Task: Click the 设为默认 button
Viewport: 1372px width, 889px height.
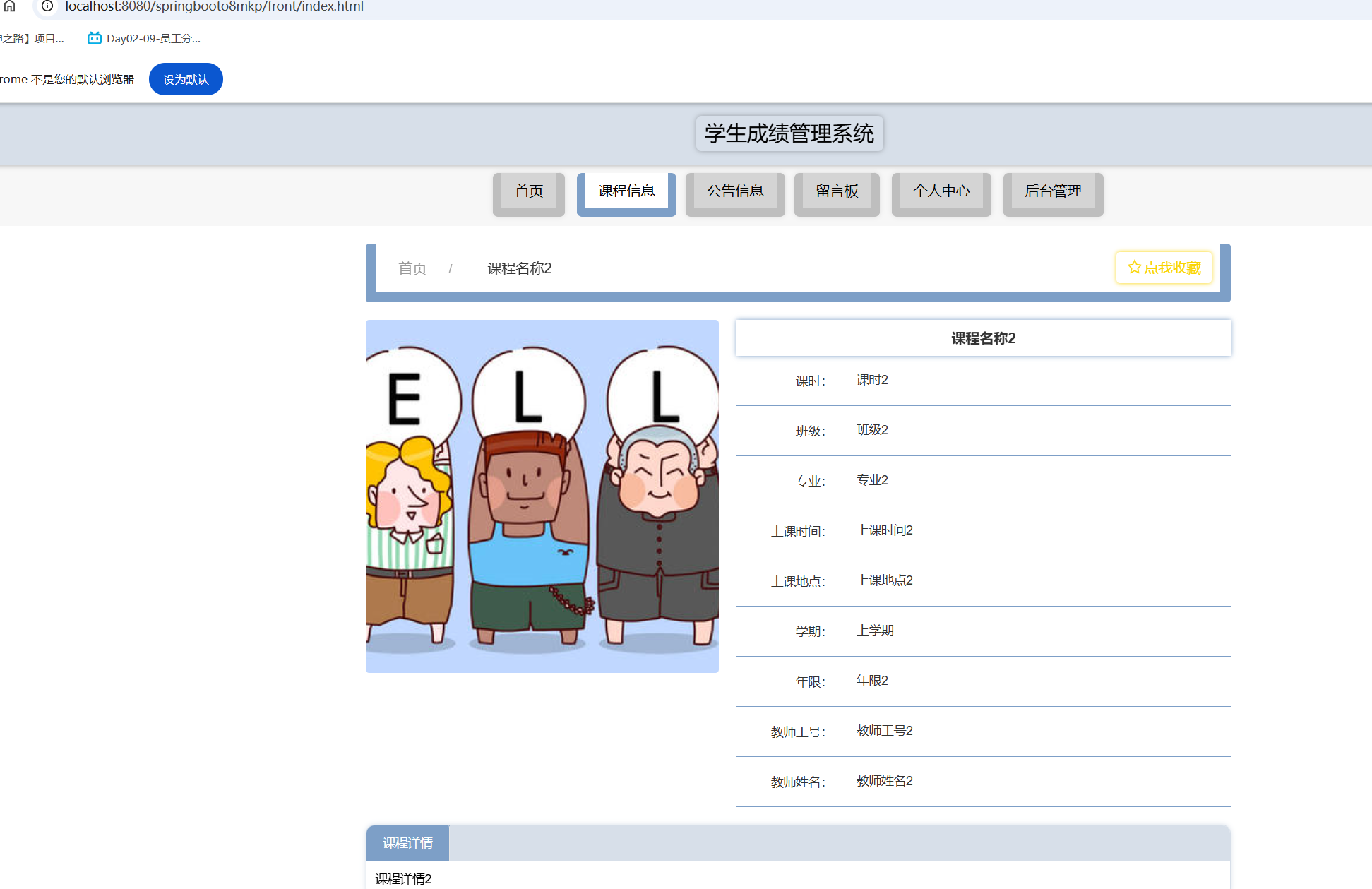Action: (x=186, y=79)
